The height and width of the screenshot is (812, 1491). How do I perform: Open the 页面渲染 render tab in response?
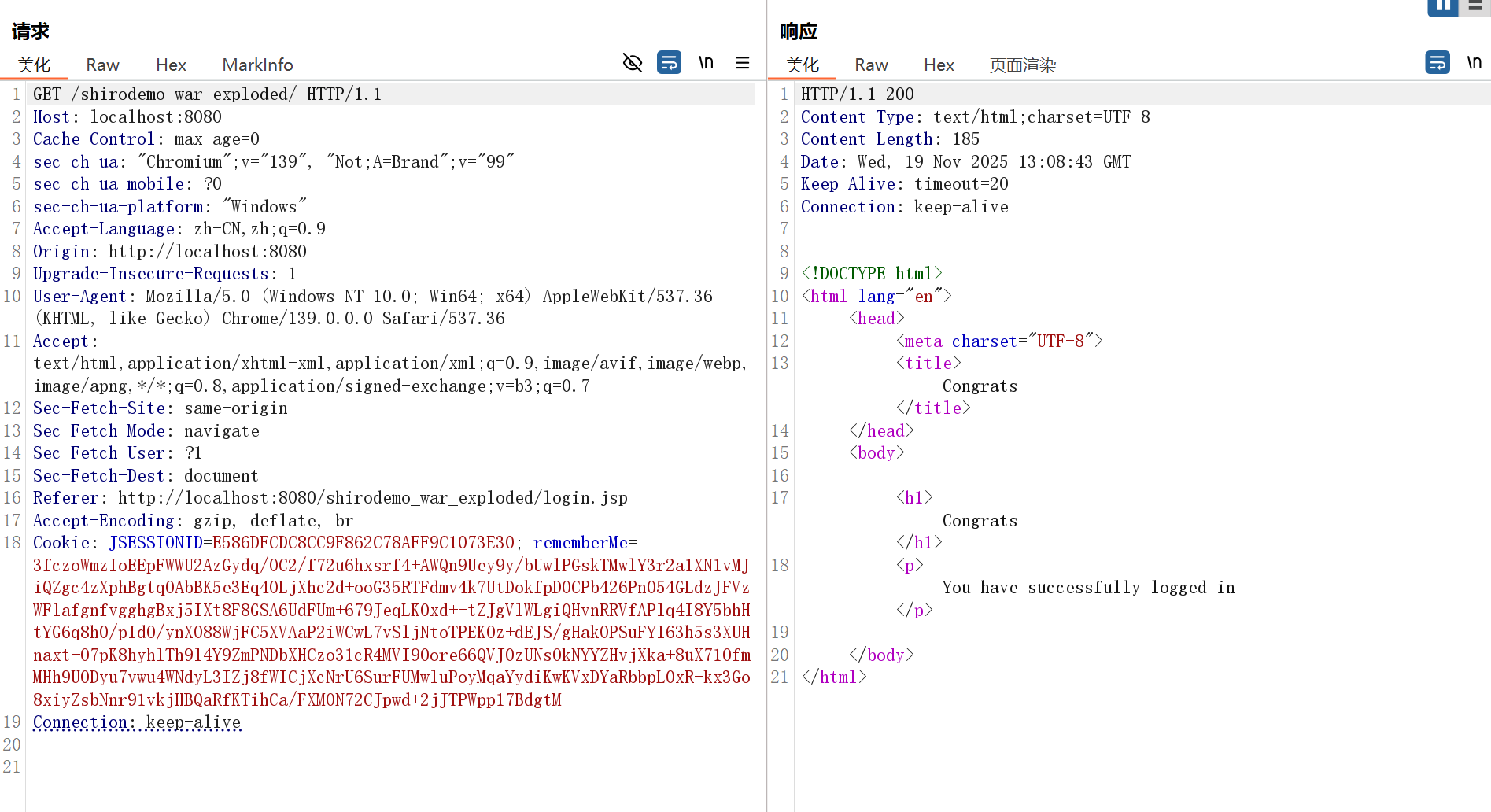pyautogui.click(x=1022, y=65)
